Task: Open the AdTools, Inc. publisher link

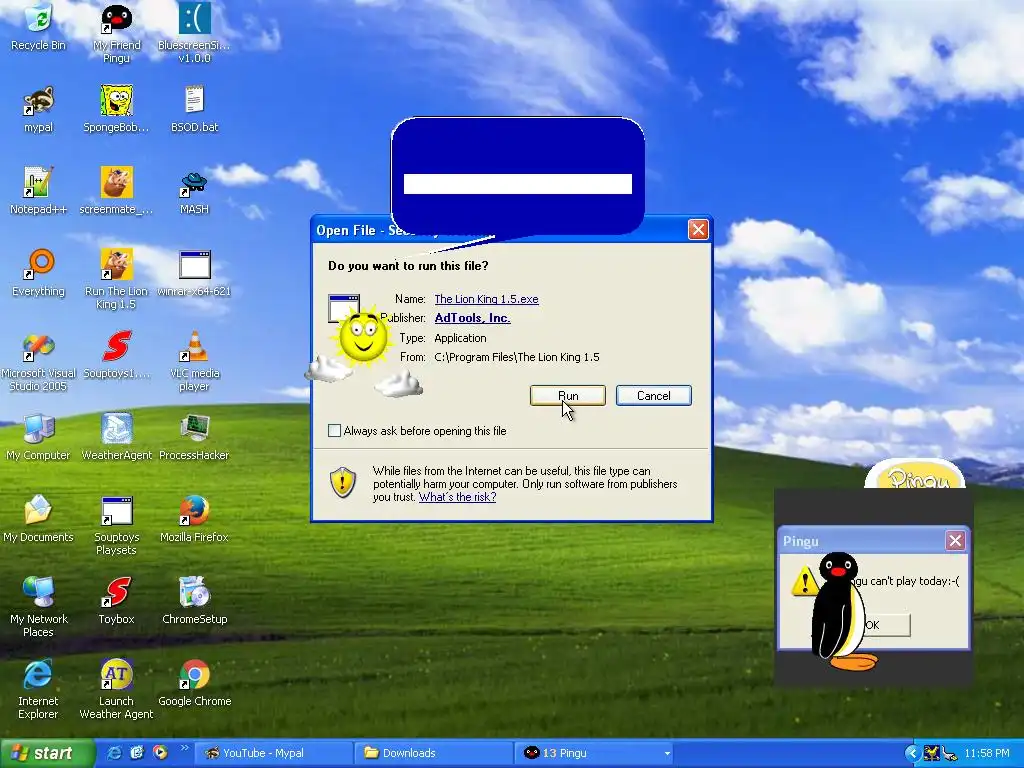Action: tap(472, 317)
